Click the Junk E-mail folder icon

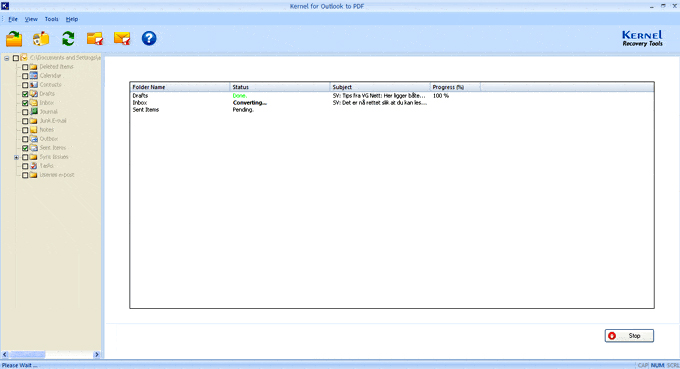click(x=33, y=121)
